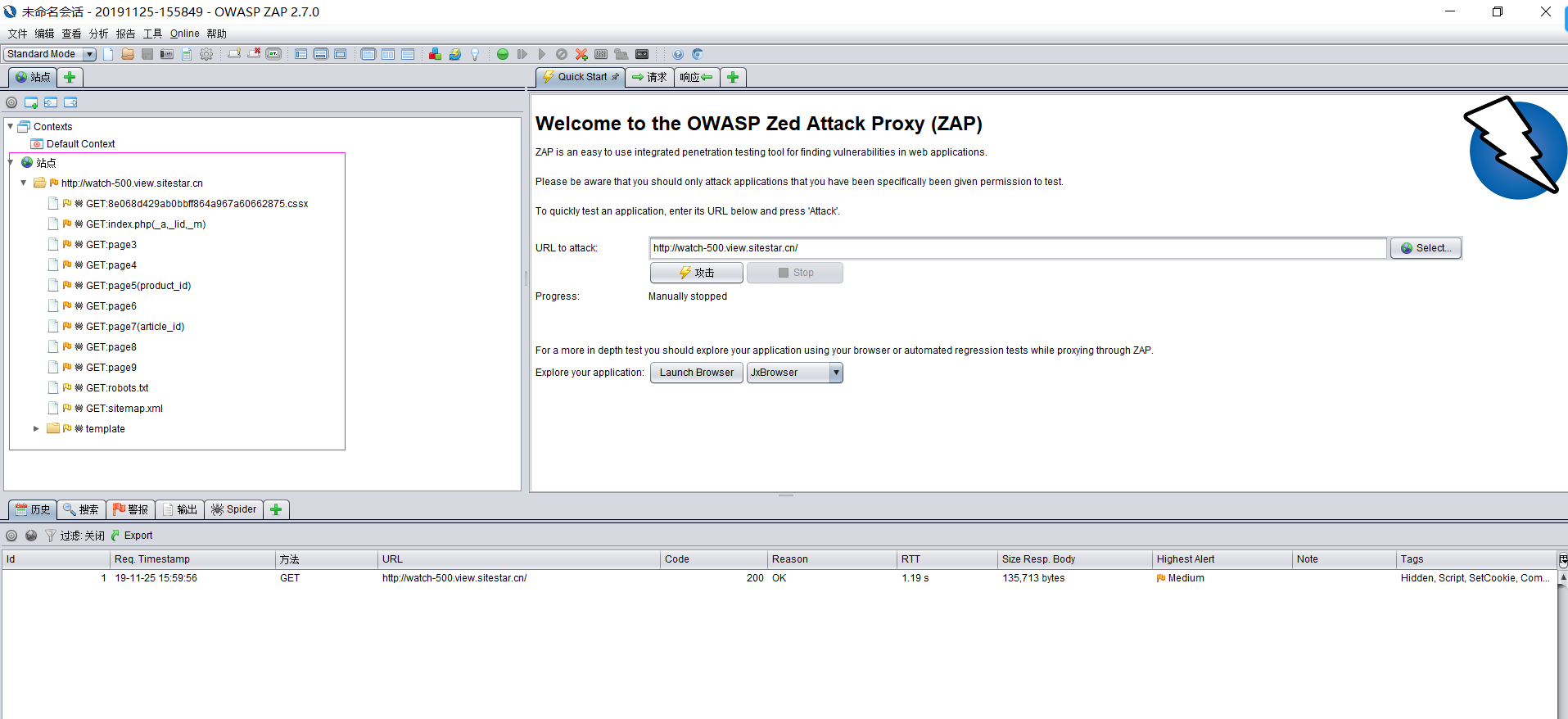This screenshot has width=1568, height=719.
Task: Click the Continue play arrow icon
Action: pos(542,54)
